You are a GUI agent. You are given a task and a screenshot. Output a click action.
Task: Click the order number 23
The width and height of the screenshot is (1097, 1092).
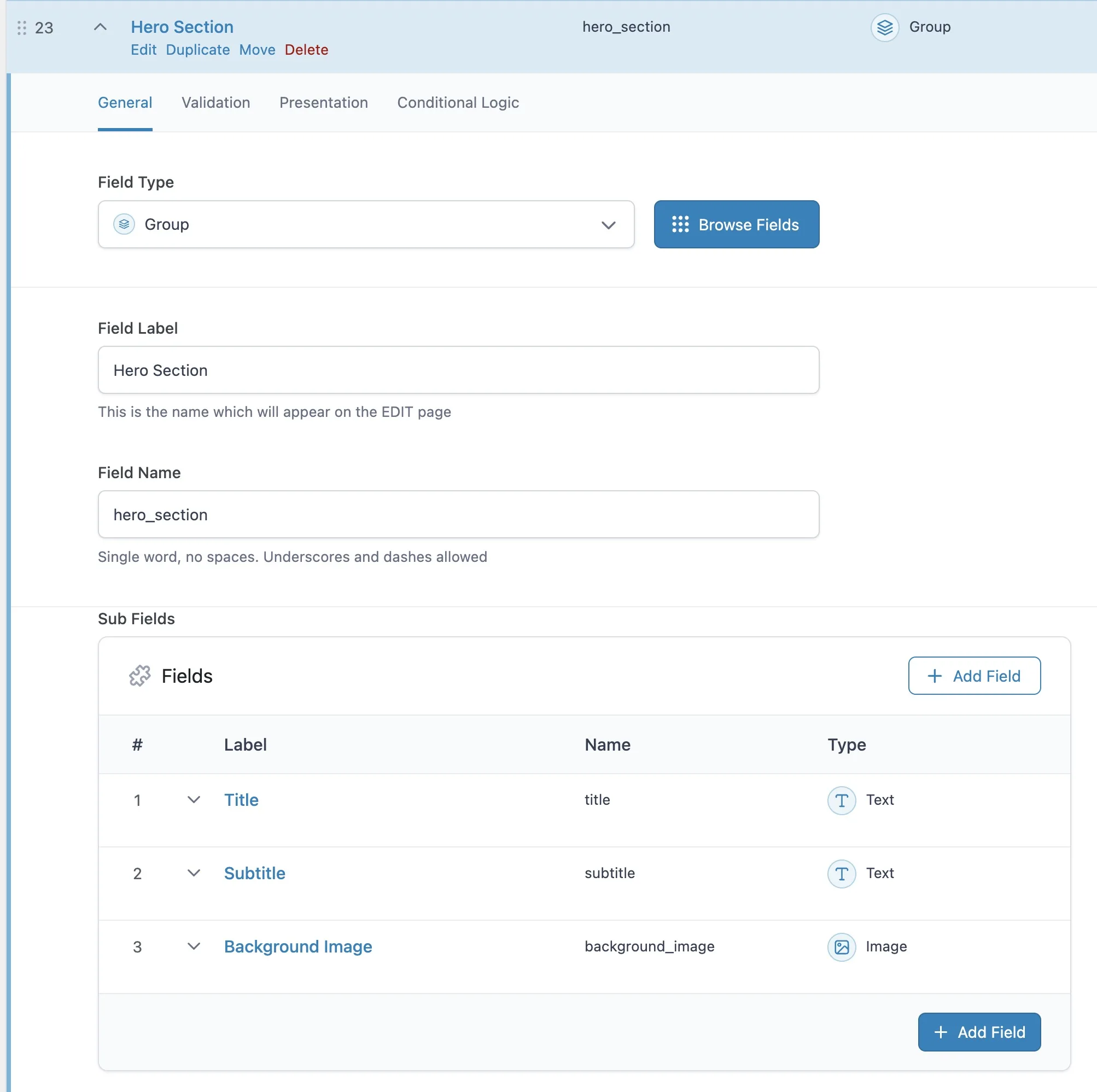tap(44, 28)
